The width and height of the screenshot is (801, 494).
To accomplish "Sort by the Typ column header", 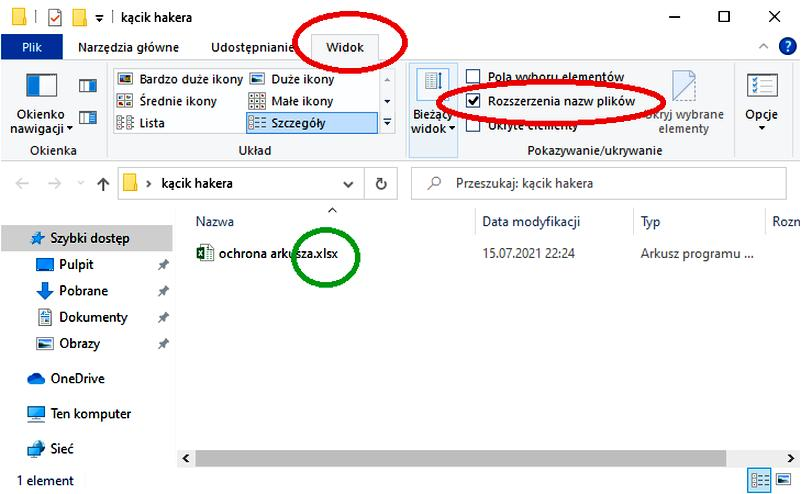I will point(650,221).
